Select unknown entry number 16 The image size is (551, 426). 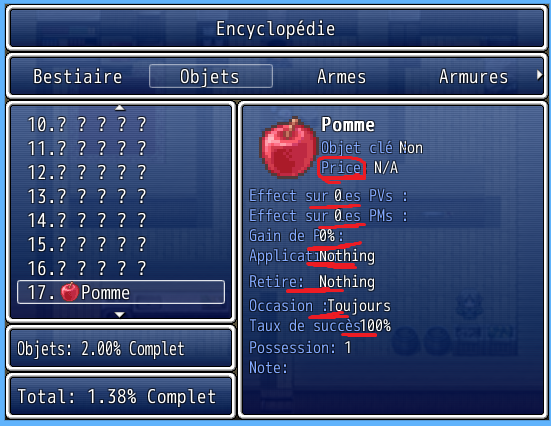(121, 268)
